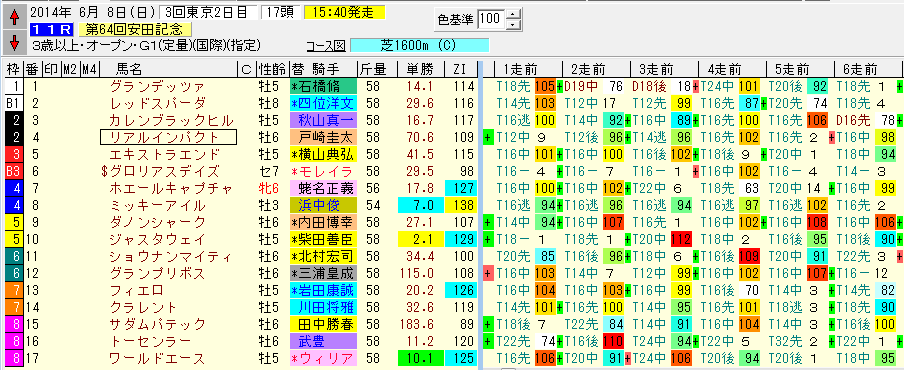Viewport: 904px width, 370px height.
Task: Click the 斤量 column header
Action: (377, 70)
